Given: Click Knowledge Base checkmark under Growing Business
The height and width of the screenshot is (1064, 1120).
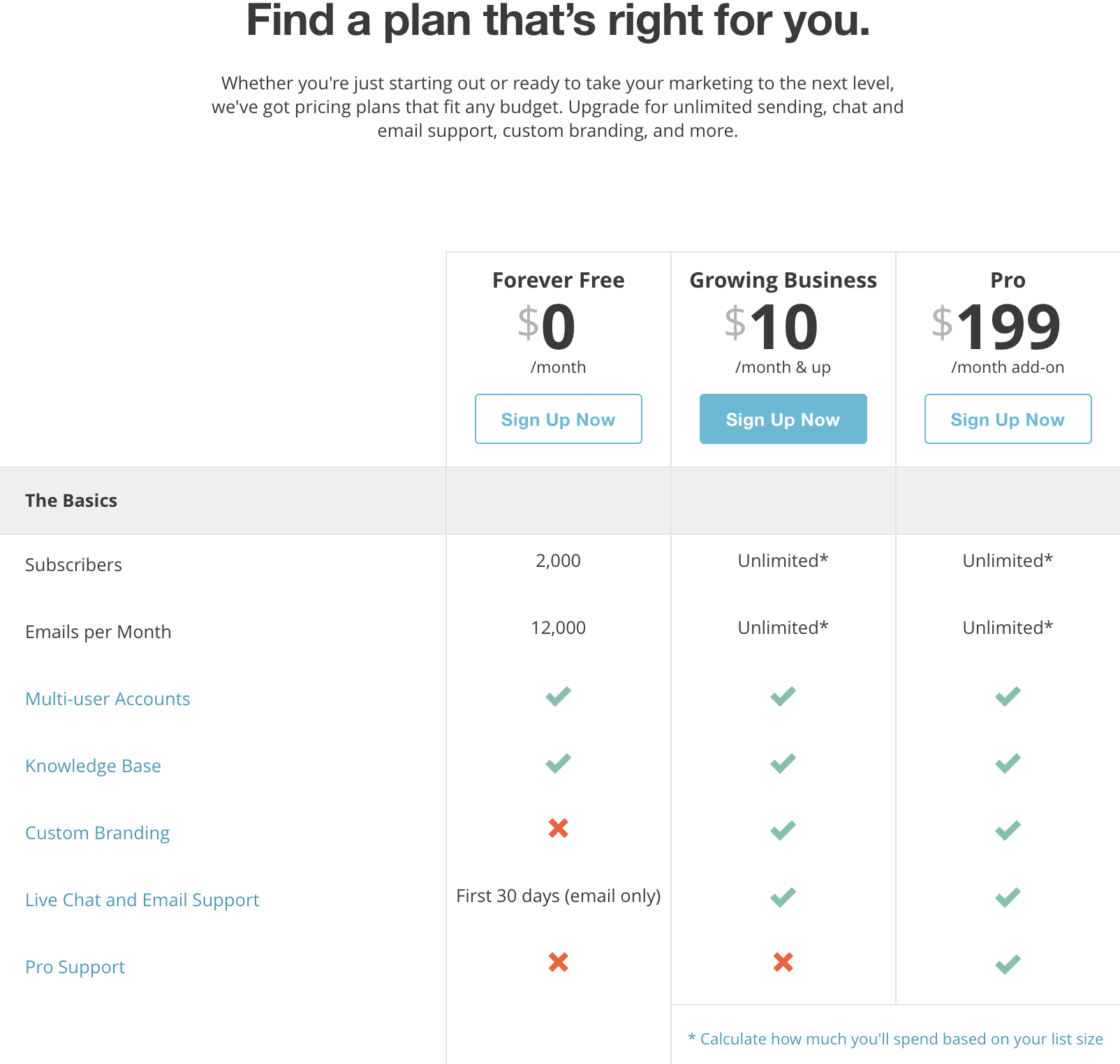Looking at the screenshot, I should [783, 763].
